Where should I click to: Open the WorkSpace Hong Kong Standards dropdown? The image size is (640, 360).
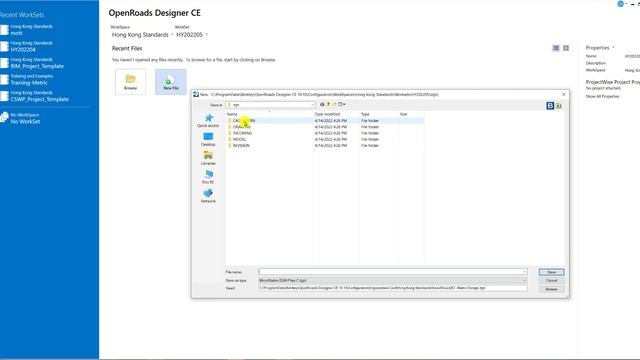142,35
